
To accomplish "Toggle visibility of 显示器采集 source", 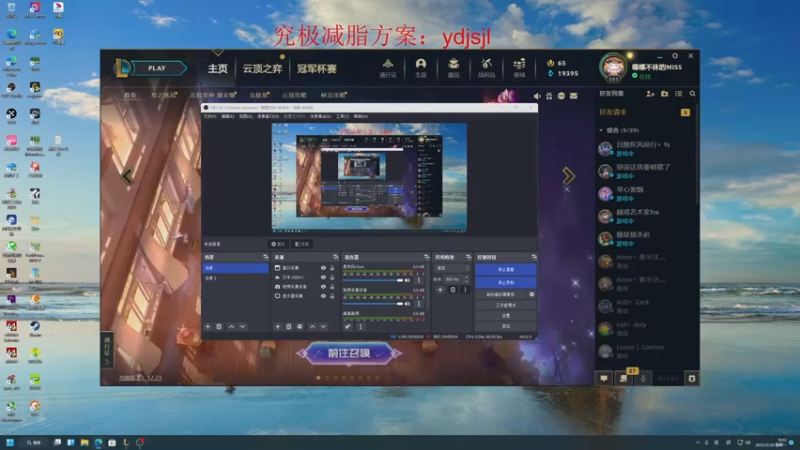I will point(323,296).
